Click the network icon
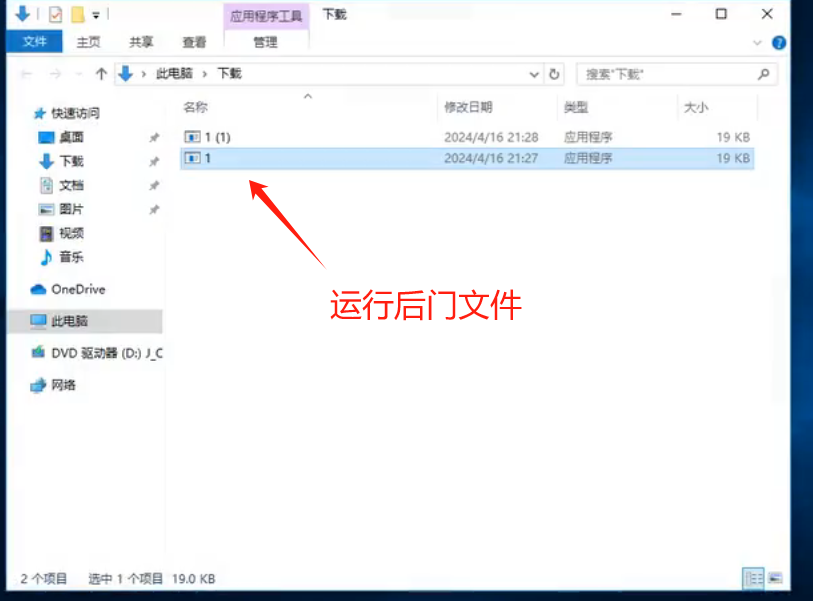Viewport: 813px width, 601px height. [38, 385]
